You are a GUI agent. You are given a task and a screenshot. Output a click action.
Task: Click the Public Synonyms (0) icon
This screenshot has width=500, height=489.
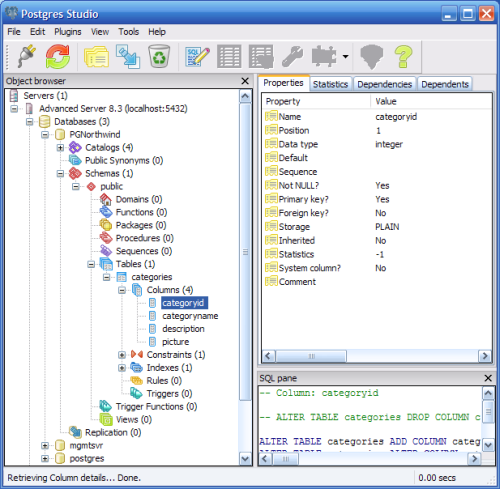75,160
